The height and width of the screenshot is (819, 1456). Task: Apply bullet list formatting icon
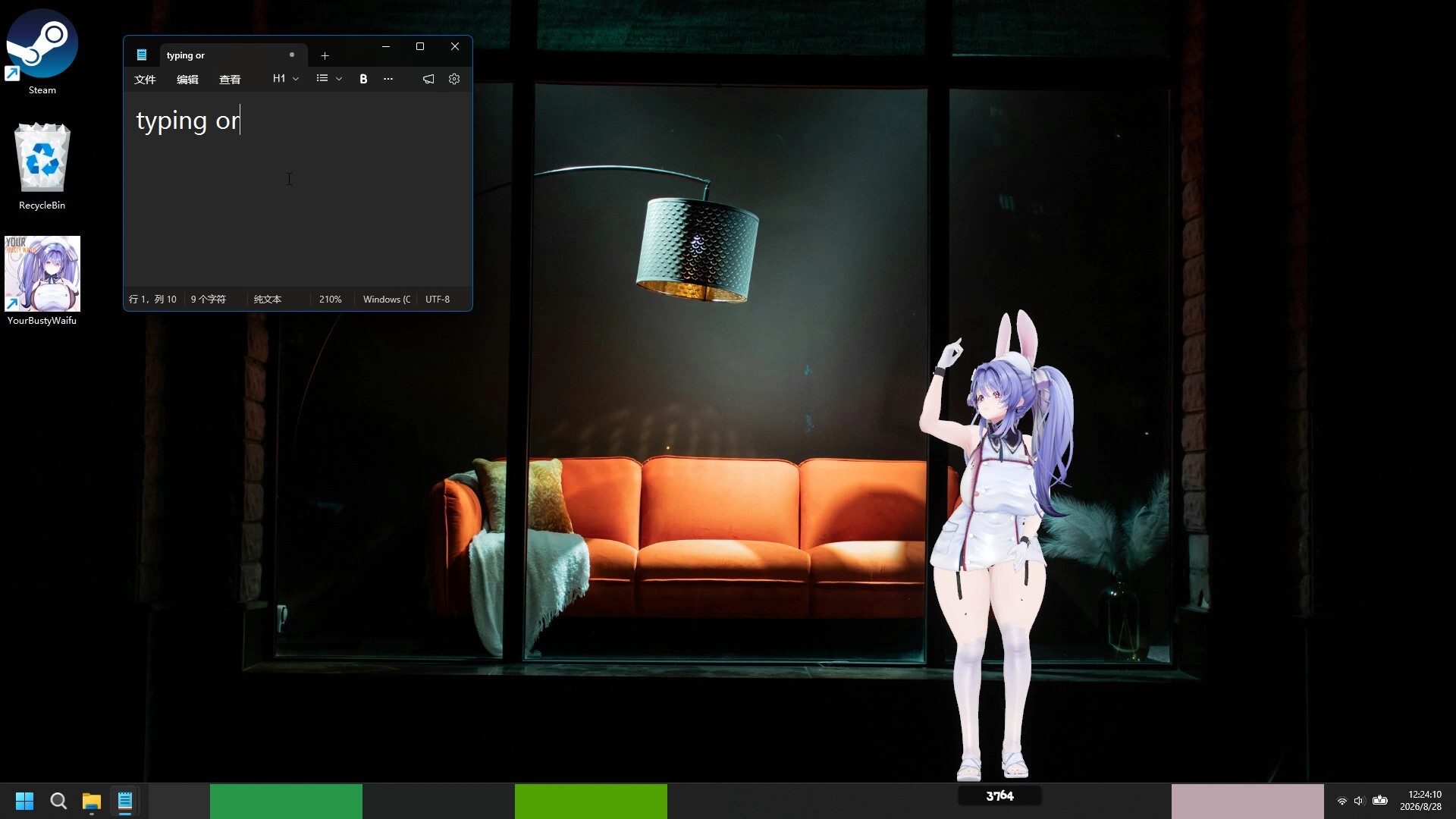click(322, 79)
